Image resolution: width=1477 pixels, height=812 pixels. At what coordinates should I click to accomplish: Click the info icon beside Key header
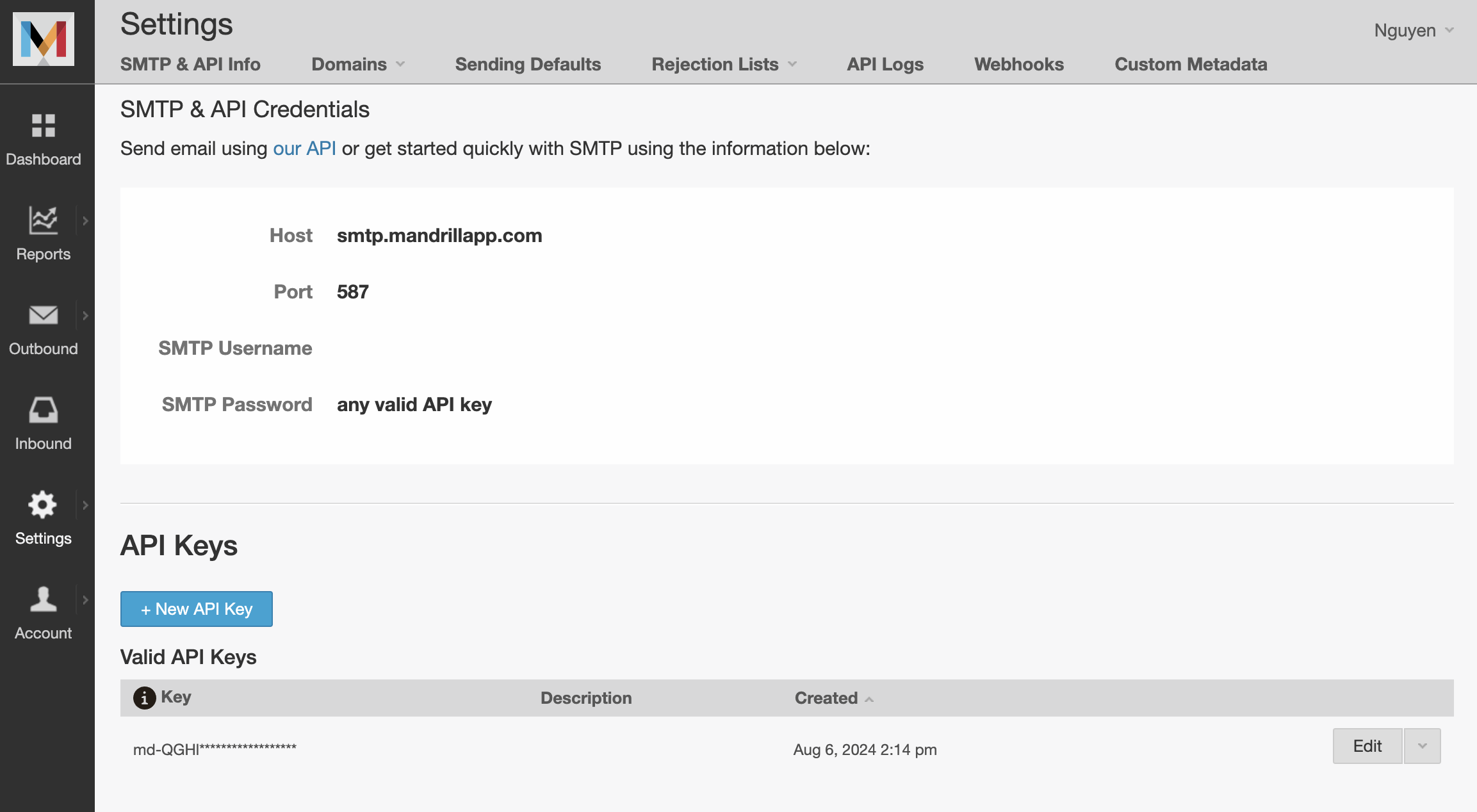144,697
